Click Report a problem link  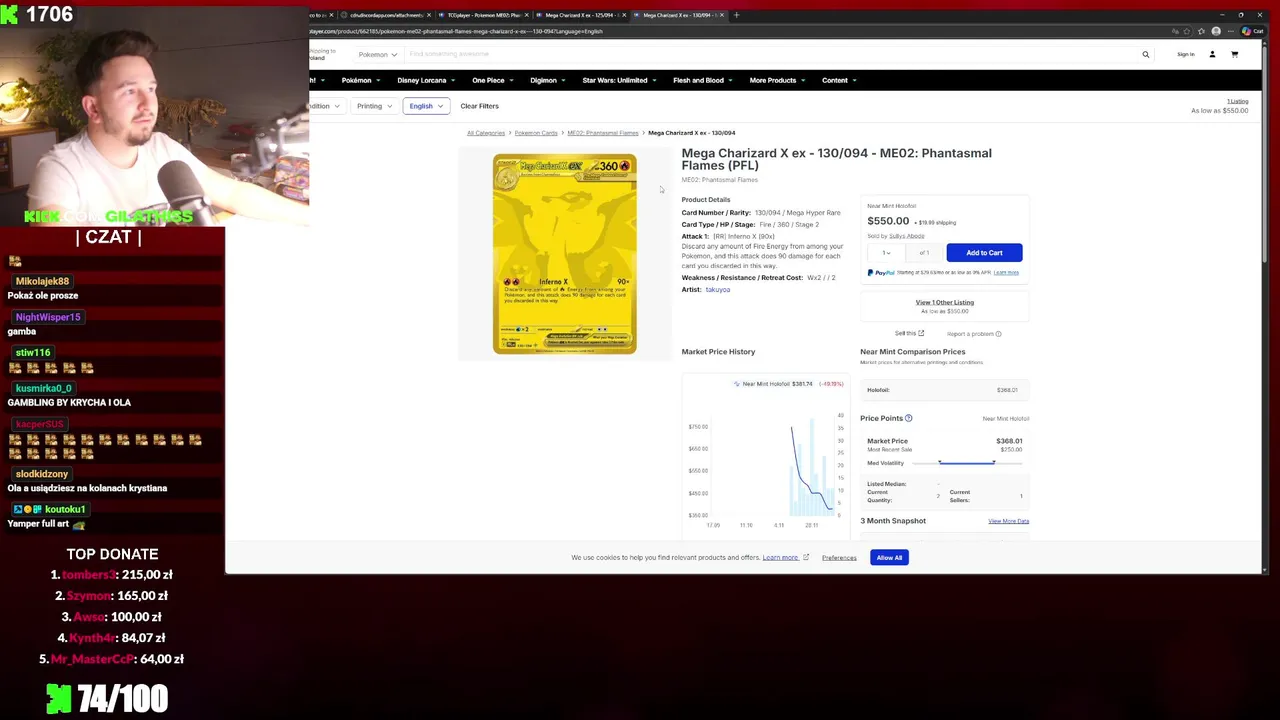point(970,334)
